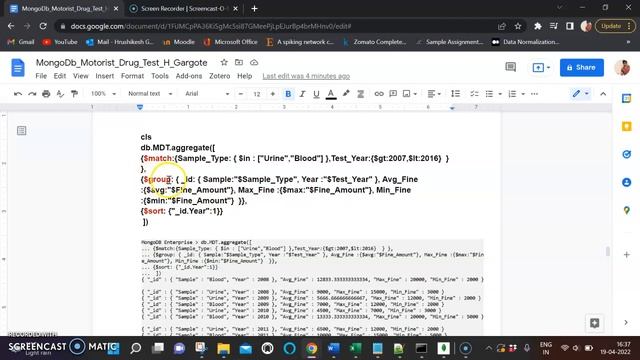Open the text alignment dropdown
640x360 pixels.
coord(434,94)
